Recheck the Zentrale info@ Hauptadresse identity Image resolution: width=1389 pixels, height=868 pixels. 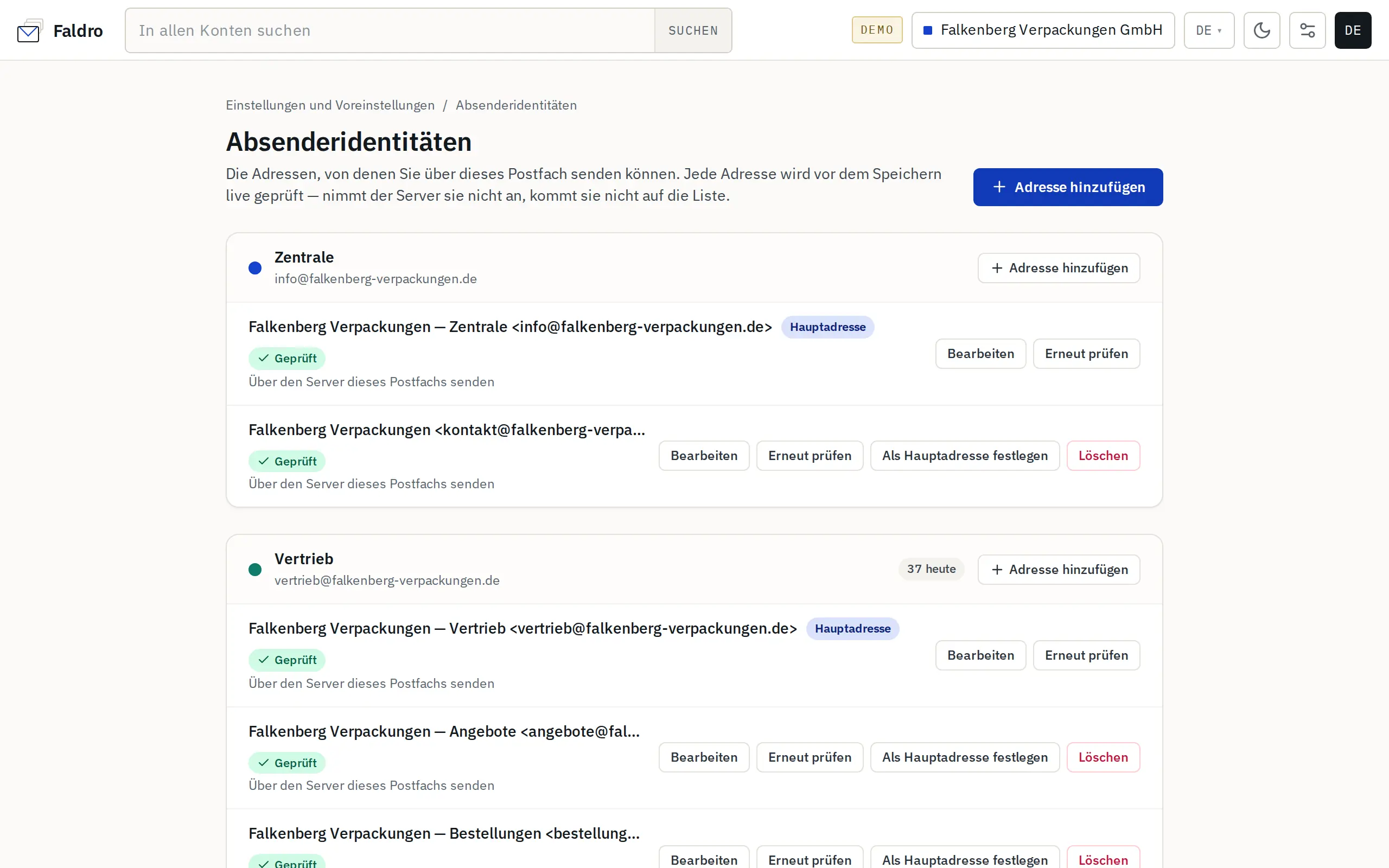pyautogui.click(x=1086, y=354)
